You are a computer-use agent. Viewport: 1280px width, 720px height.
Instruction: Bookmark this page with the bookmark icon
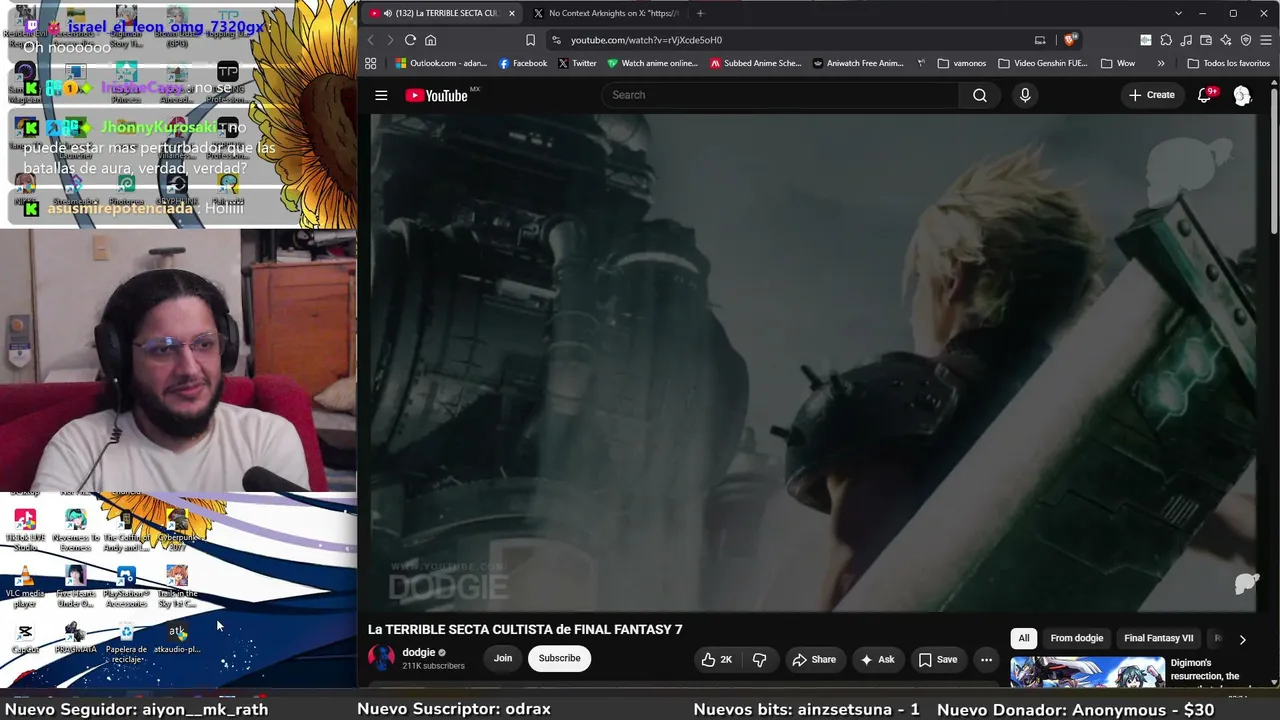(x=530, y=40)
